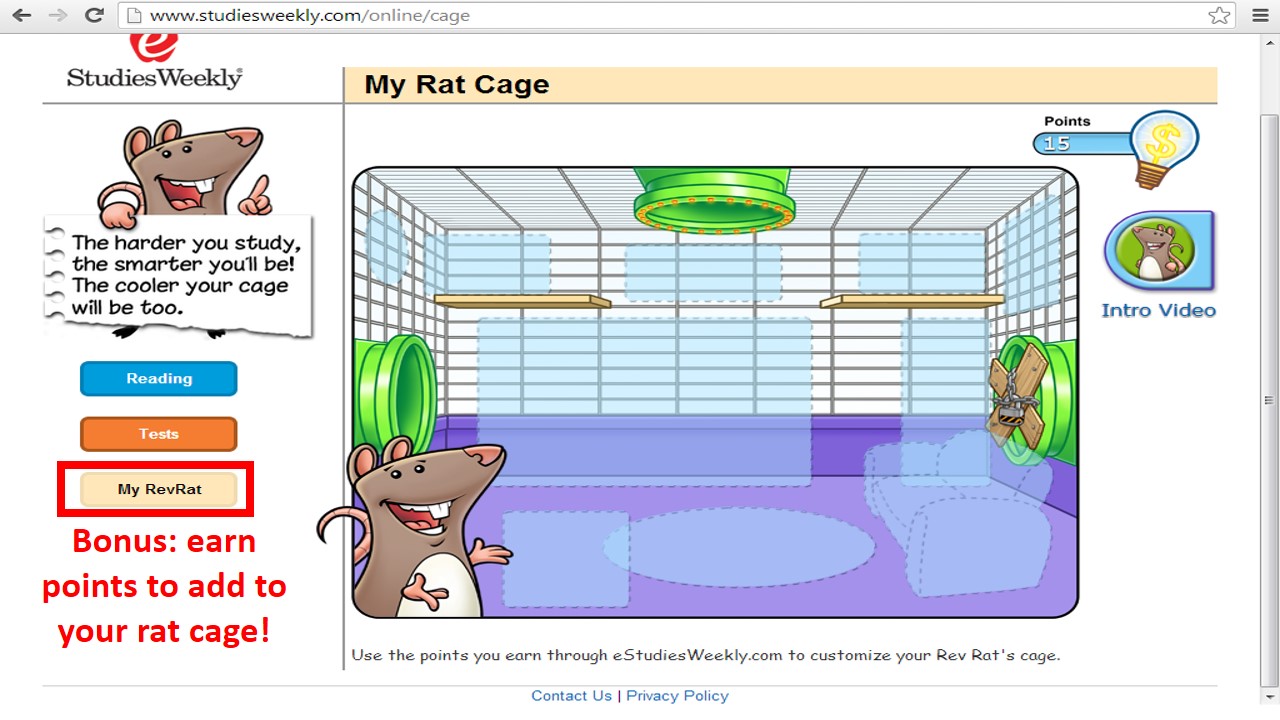Reload the page with the refresh icon

click(94, 15)
